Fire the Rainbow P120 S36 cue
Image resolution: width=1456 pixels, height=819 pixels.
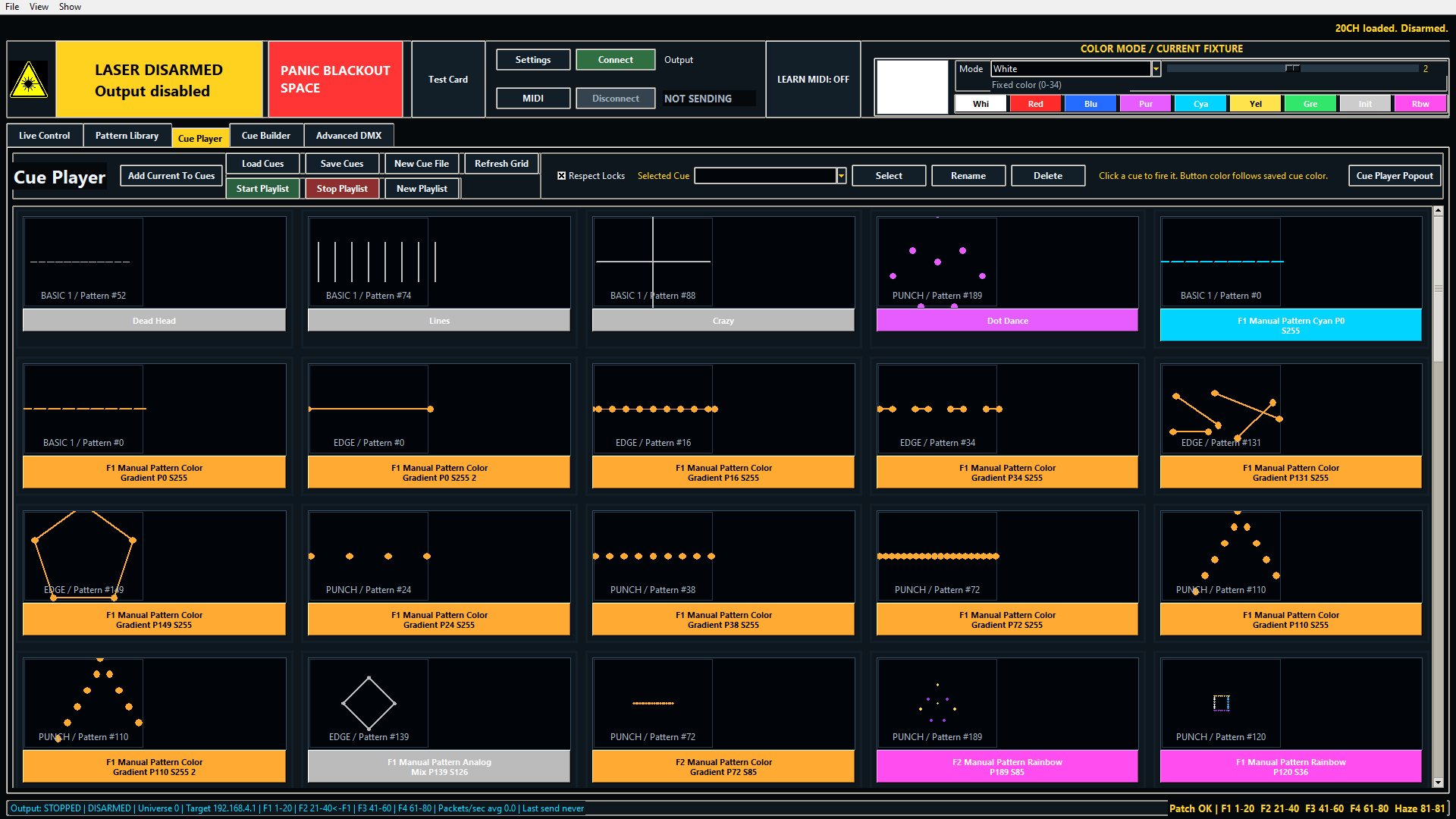pos(1291,767)
